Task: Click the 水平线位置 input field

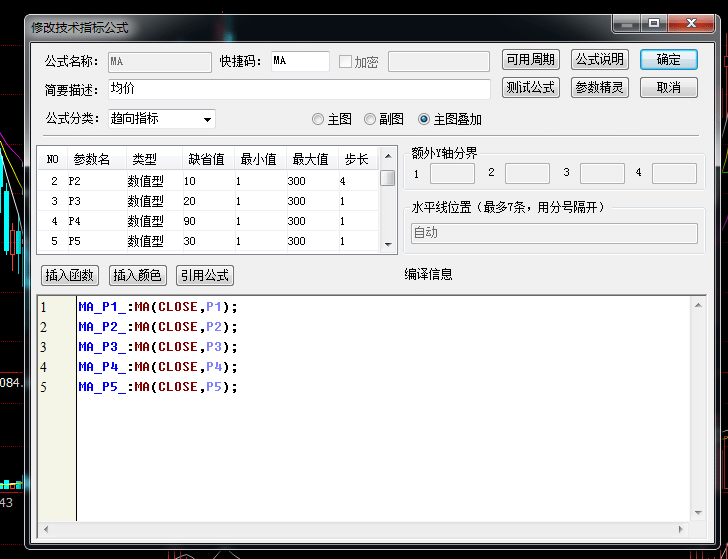Action: pyautogui.click(x=554, y=233)
